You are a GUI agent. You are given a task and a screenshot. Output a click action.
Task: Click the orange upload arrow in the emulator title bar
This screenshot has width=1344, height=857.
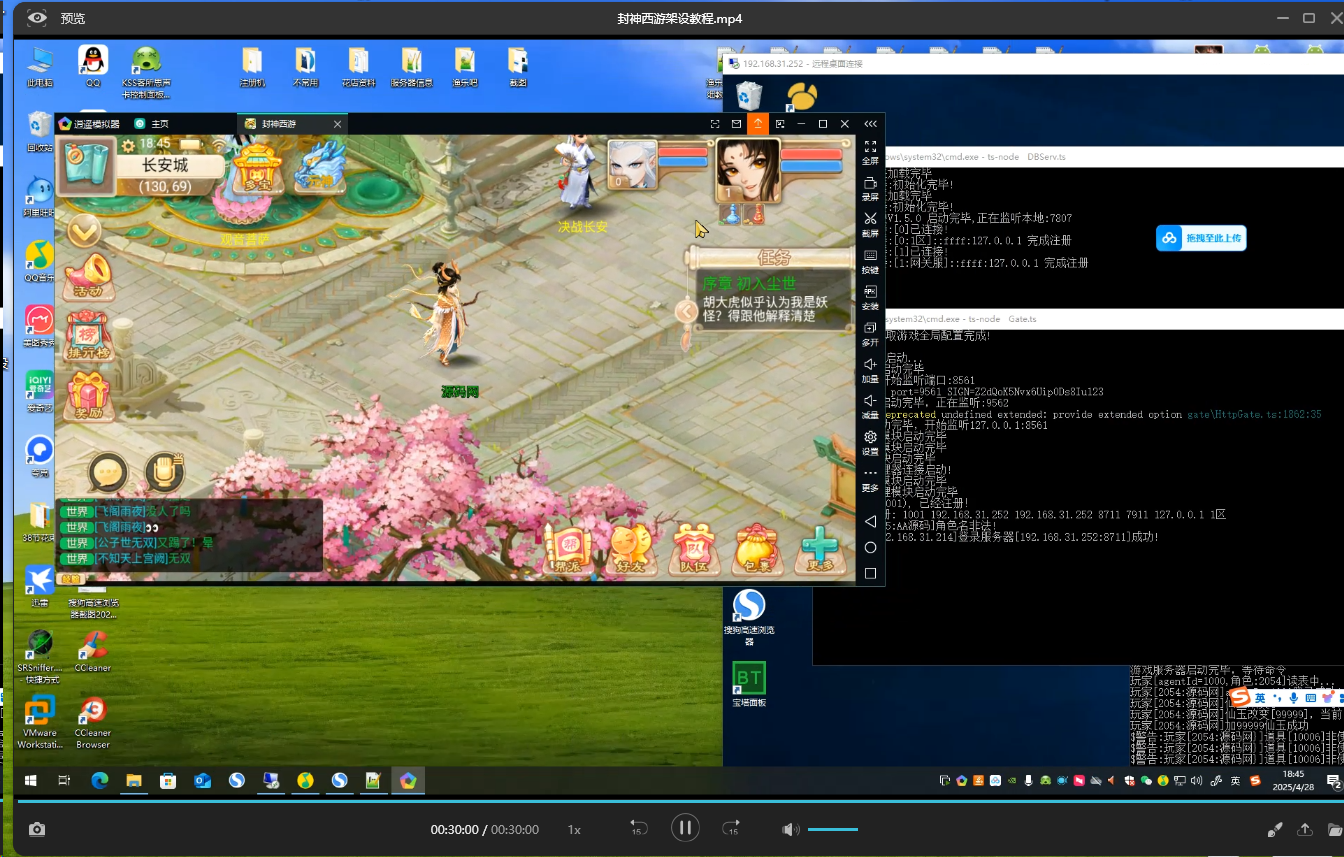pyautogui.click(x=758, y=124)
